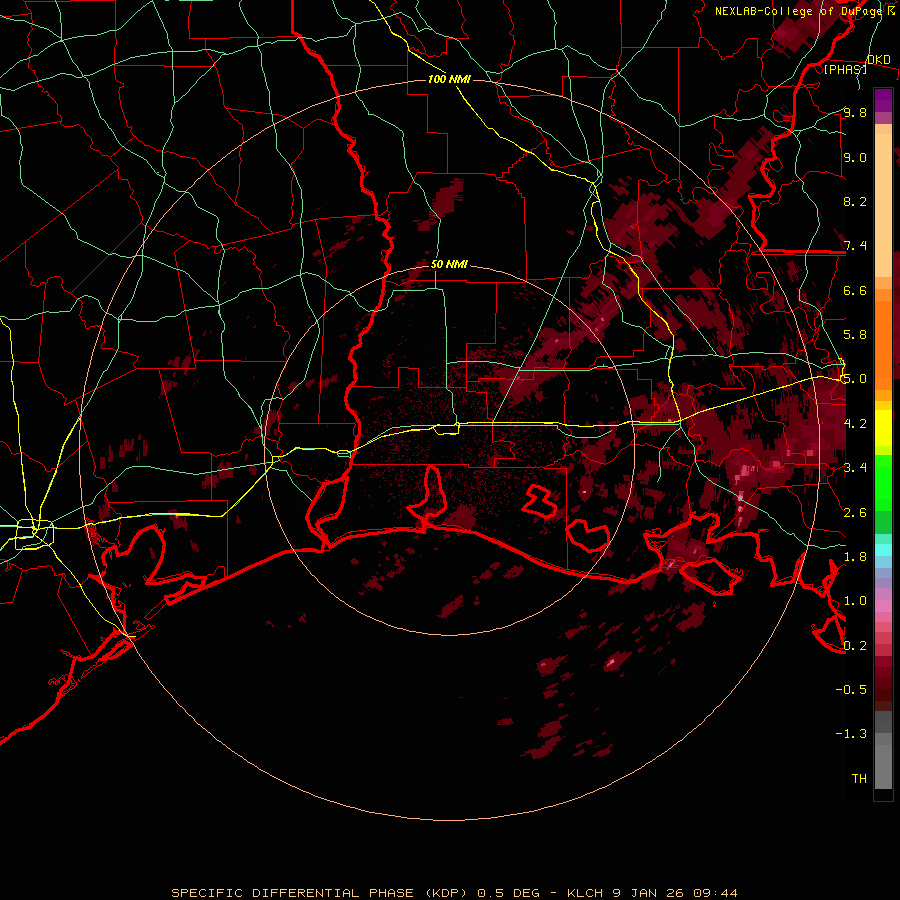Click the 6.6 scale value
The height and width of the screenshot is (900, 900).
click(x=855, y=291)
